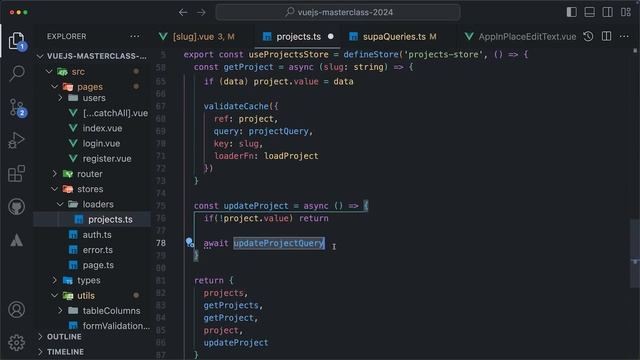Open the Extensions view
This screenshot has height=360, width=640.
point(16,174)
